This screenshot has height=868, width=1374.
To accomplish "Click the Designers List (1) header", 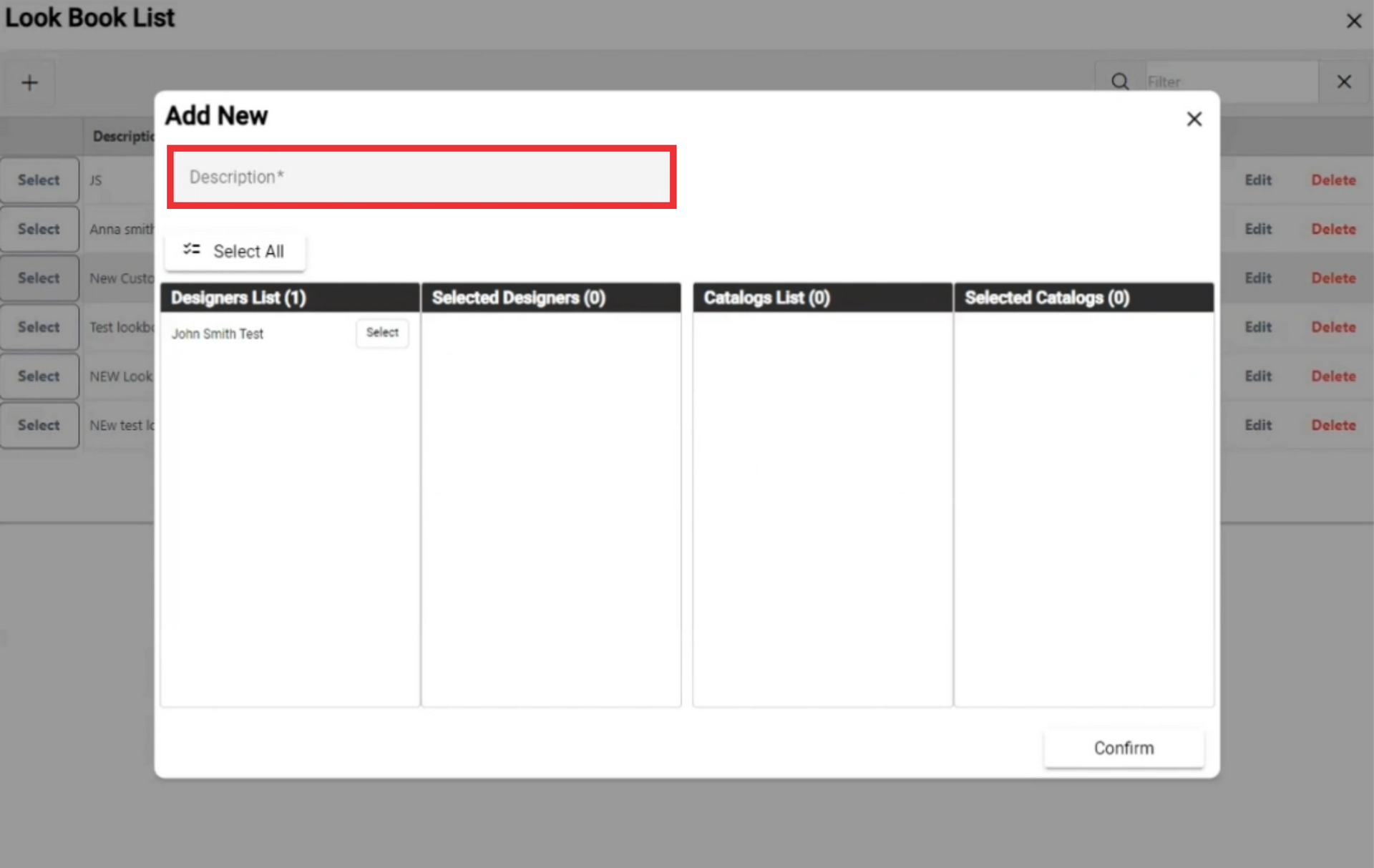I will tap(290, 298).
